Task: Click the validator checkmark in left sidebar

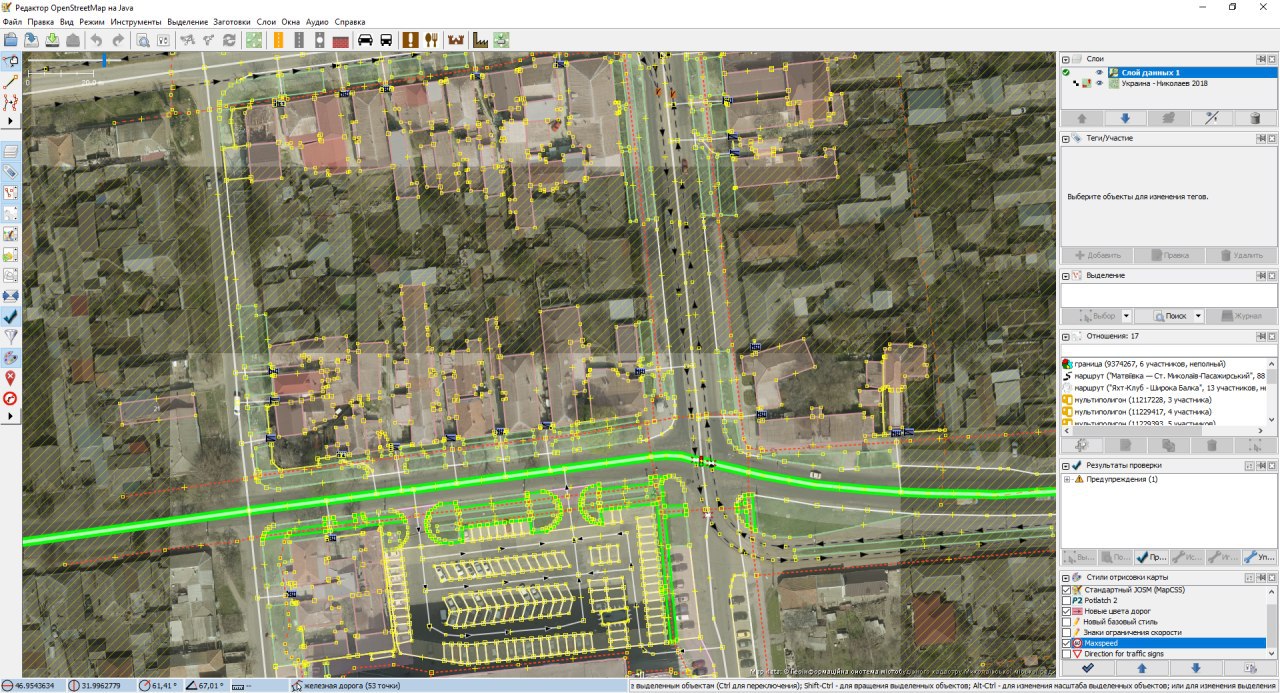Action: click(11, 316)
